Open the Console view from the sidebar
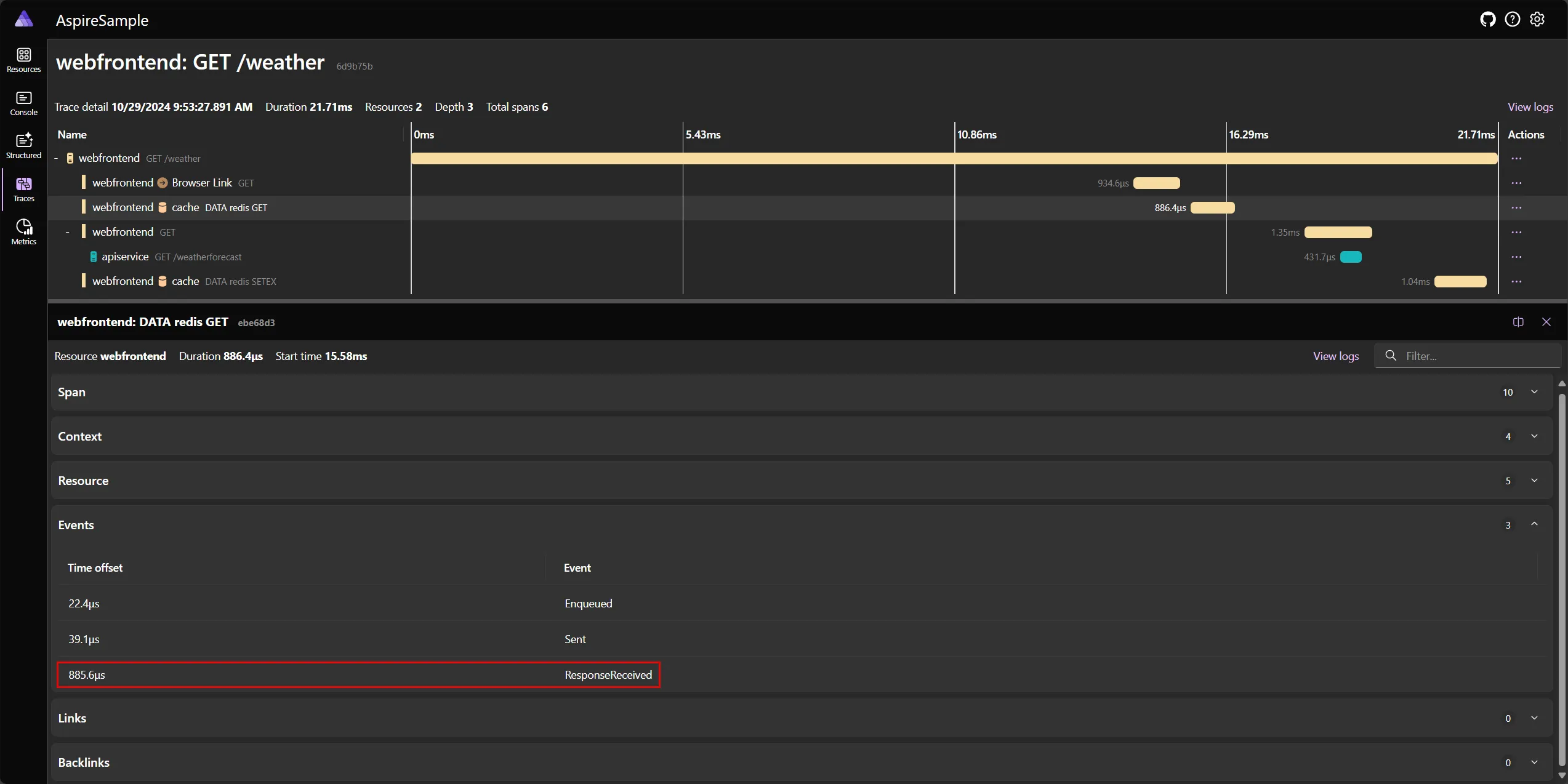The width and height of the screenshot is (1568, 784). pyautogui.click(x=23, y=102)
